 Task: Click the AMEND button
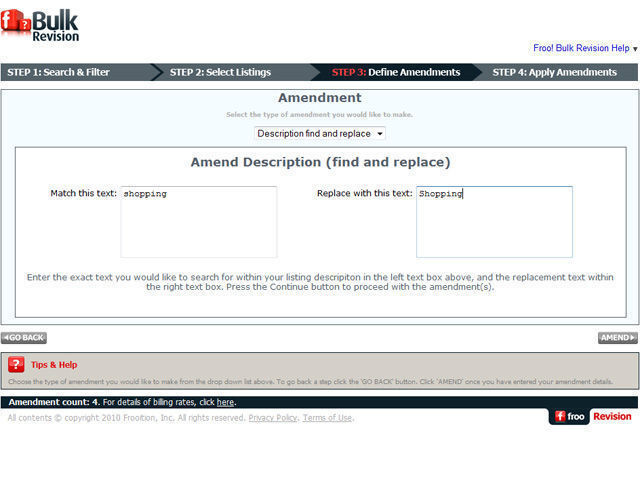[x=618, y=338]
